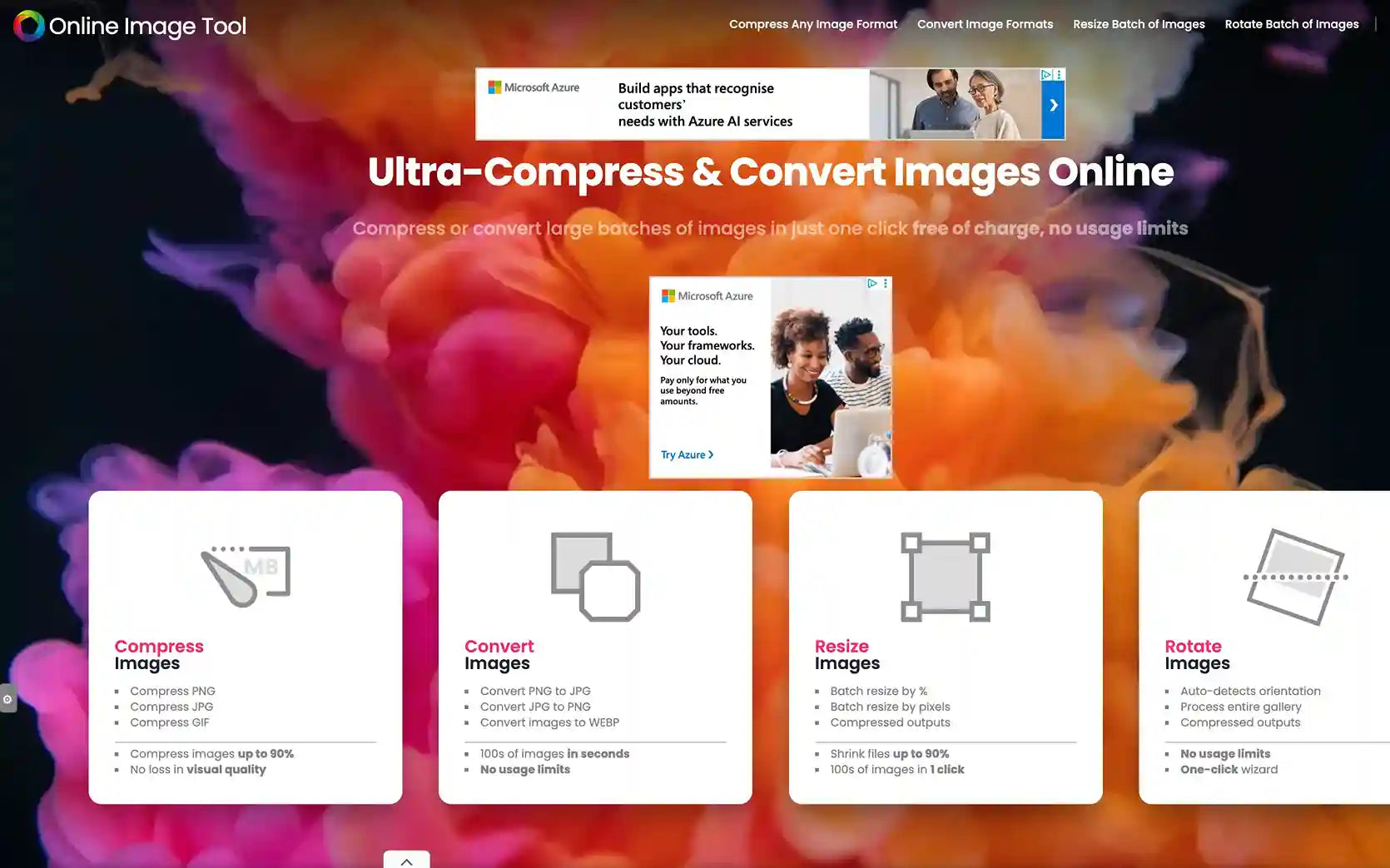
Task: Click the Try Azure link
Action: pos(687,455)
